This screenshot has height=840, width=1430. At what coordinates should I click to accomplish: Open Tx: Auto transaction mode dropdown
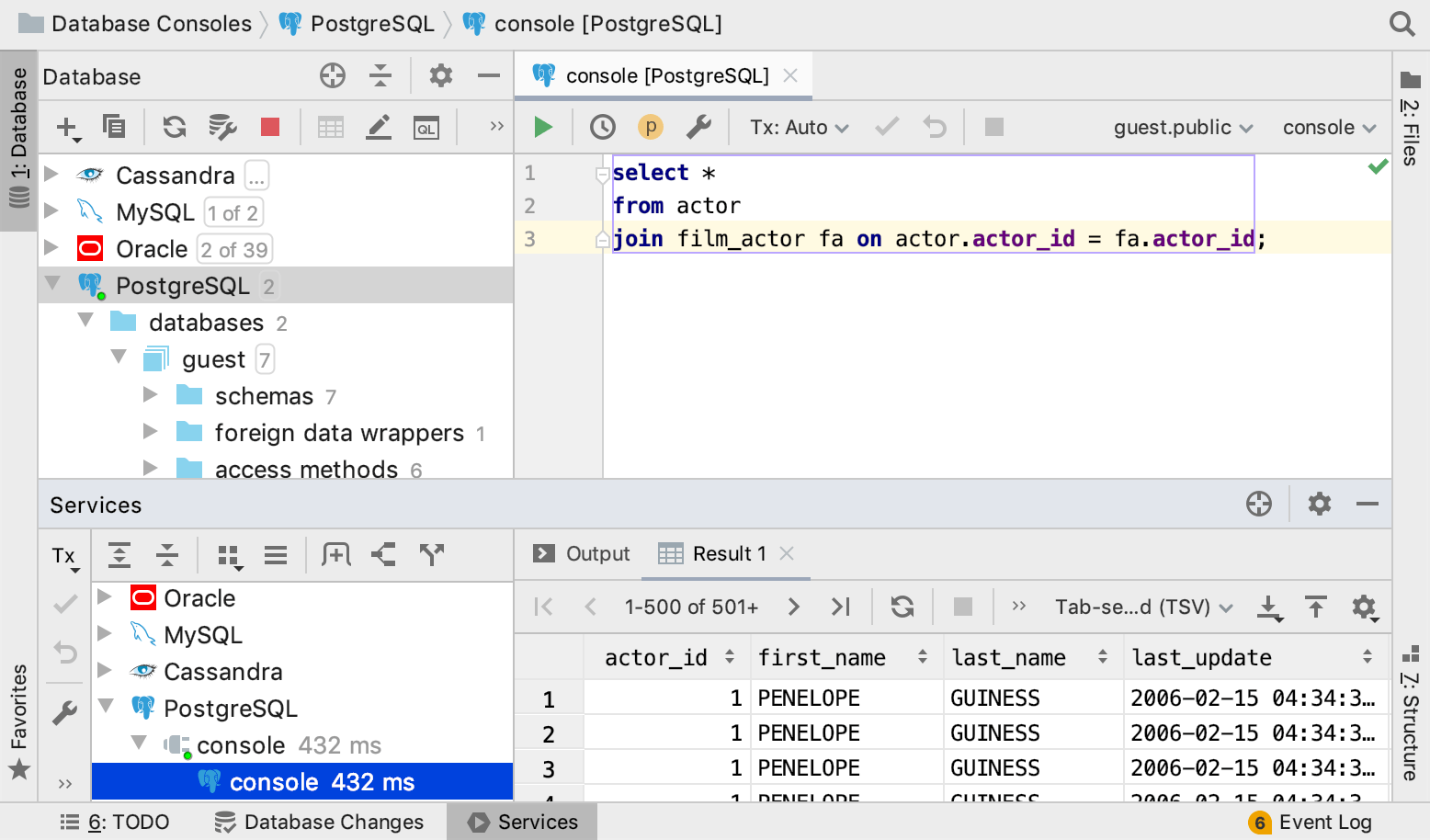coord(800,127)
